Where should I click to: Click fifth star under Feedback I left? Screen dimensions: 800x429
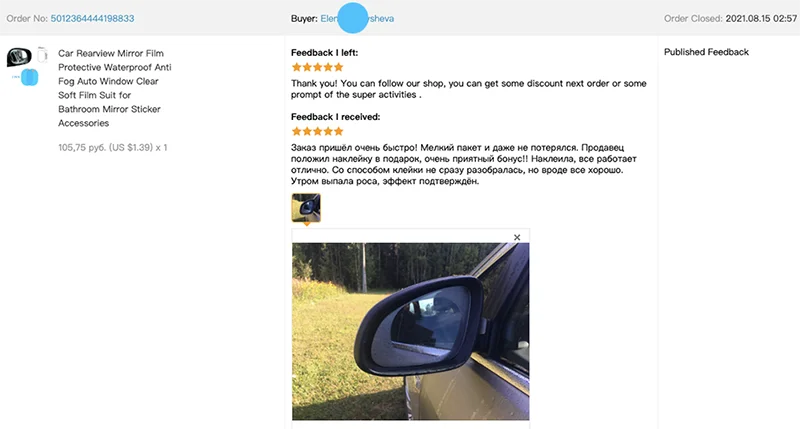pyautogui.click(x=338, y=67)
